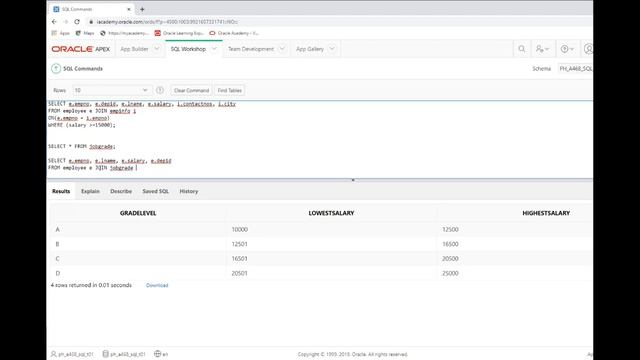This screenshot has height=360, width=640.
Task: Click the language globe icon in footer
Action: [158, 354]
